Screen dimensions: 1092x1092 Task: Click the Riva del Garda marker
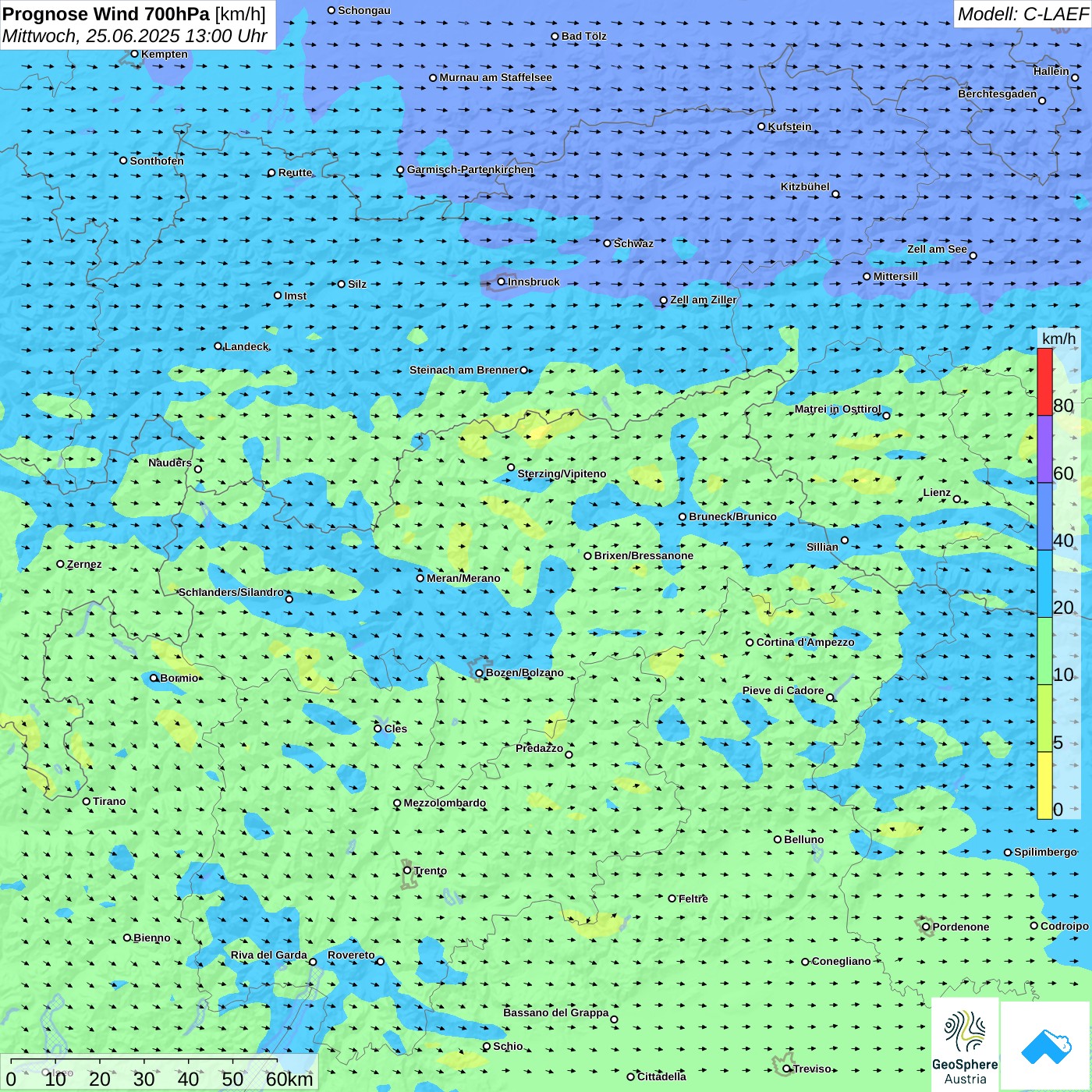[313, 962]
